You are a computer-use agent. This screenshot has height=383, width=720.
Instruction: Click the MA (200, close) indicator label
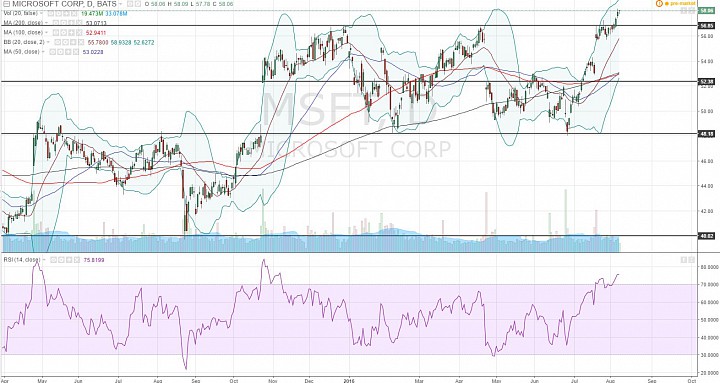point(23,23)
